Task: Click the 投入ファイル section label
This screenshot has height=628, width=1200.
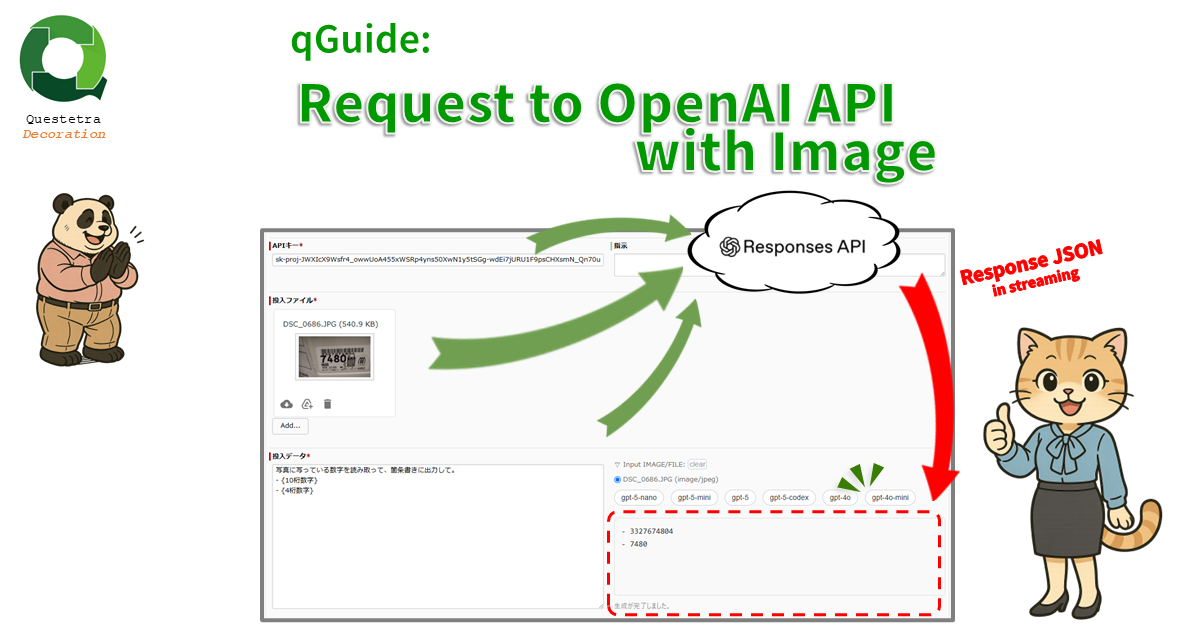Action: pos(292,300)
